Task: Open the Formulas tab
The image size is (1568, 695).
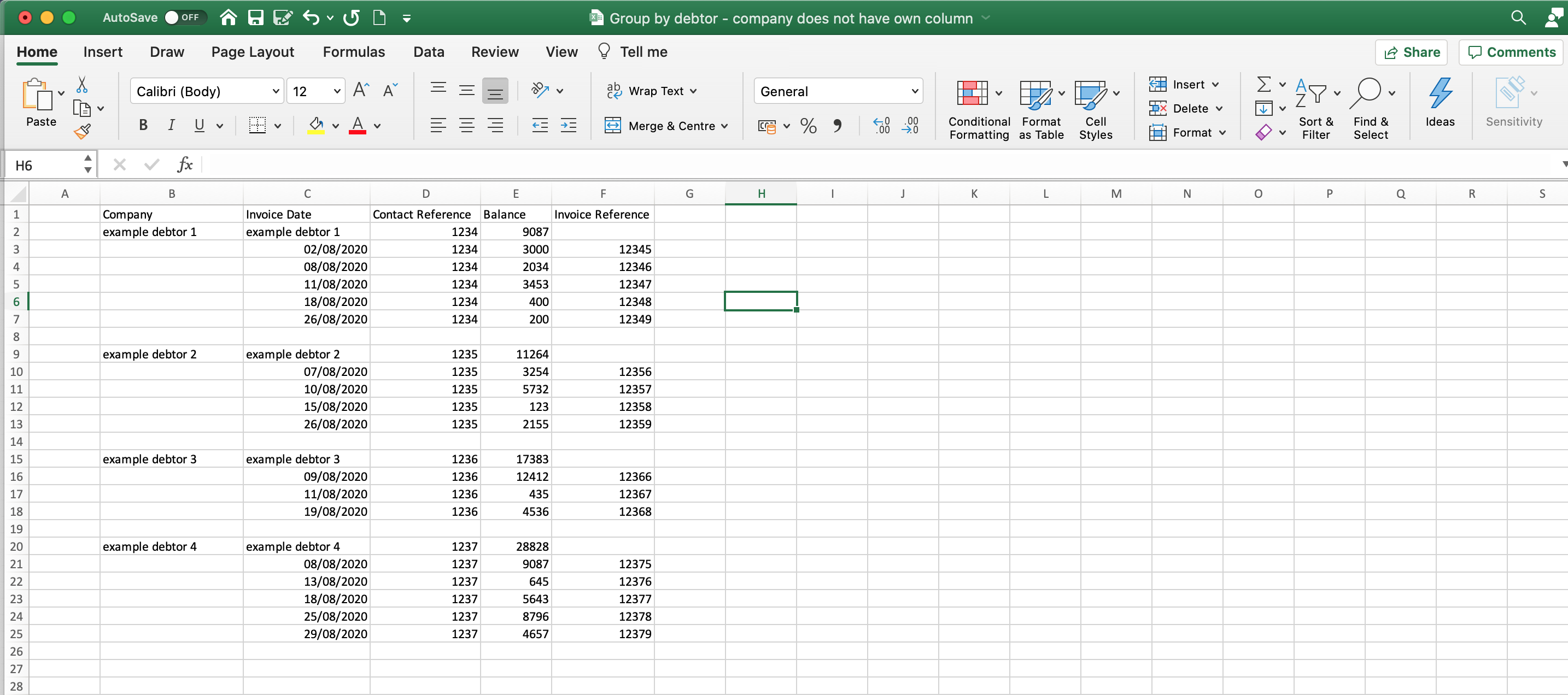Action: pyautogui.click(x=354, y=52)
